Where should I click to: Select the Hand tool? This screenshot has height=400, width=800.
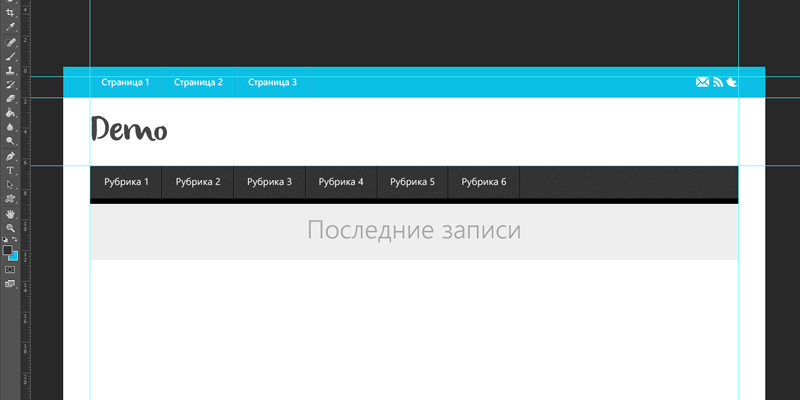(10, 213)
